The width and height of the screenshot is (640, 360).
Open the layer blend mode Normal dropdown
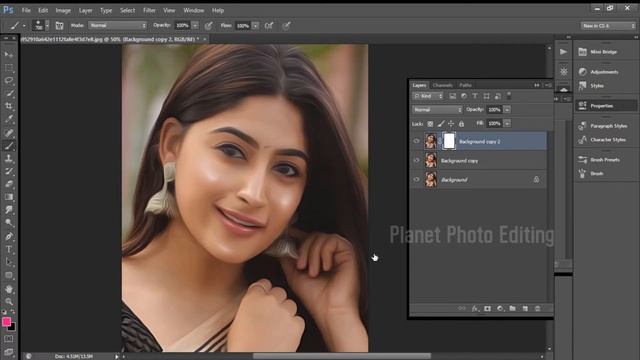pyautogui.click(x=437, y=110)
